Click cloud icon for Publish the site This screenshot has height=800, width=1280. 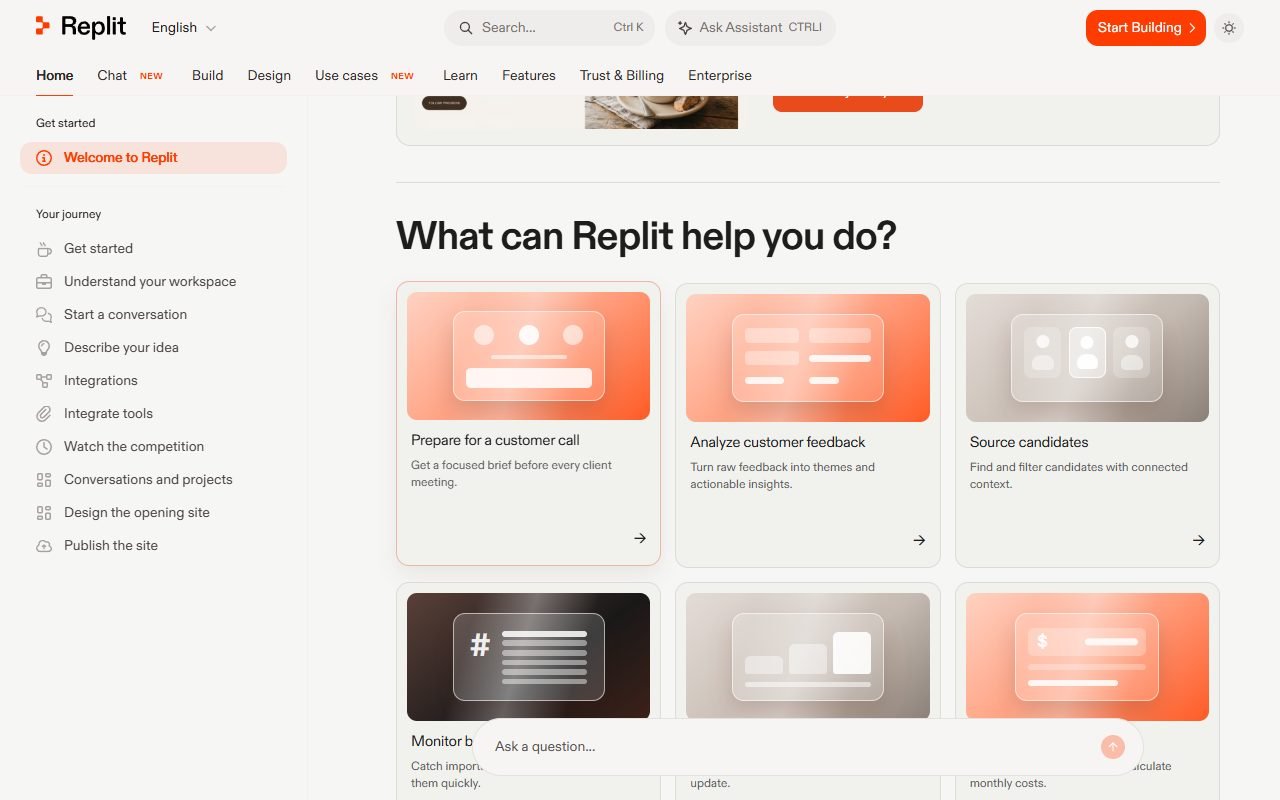click(x=44, y=546)
